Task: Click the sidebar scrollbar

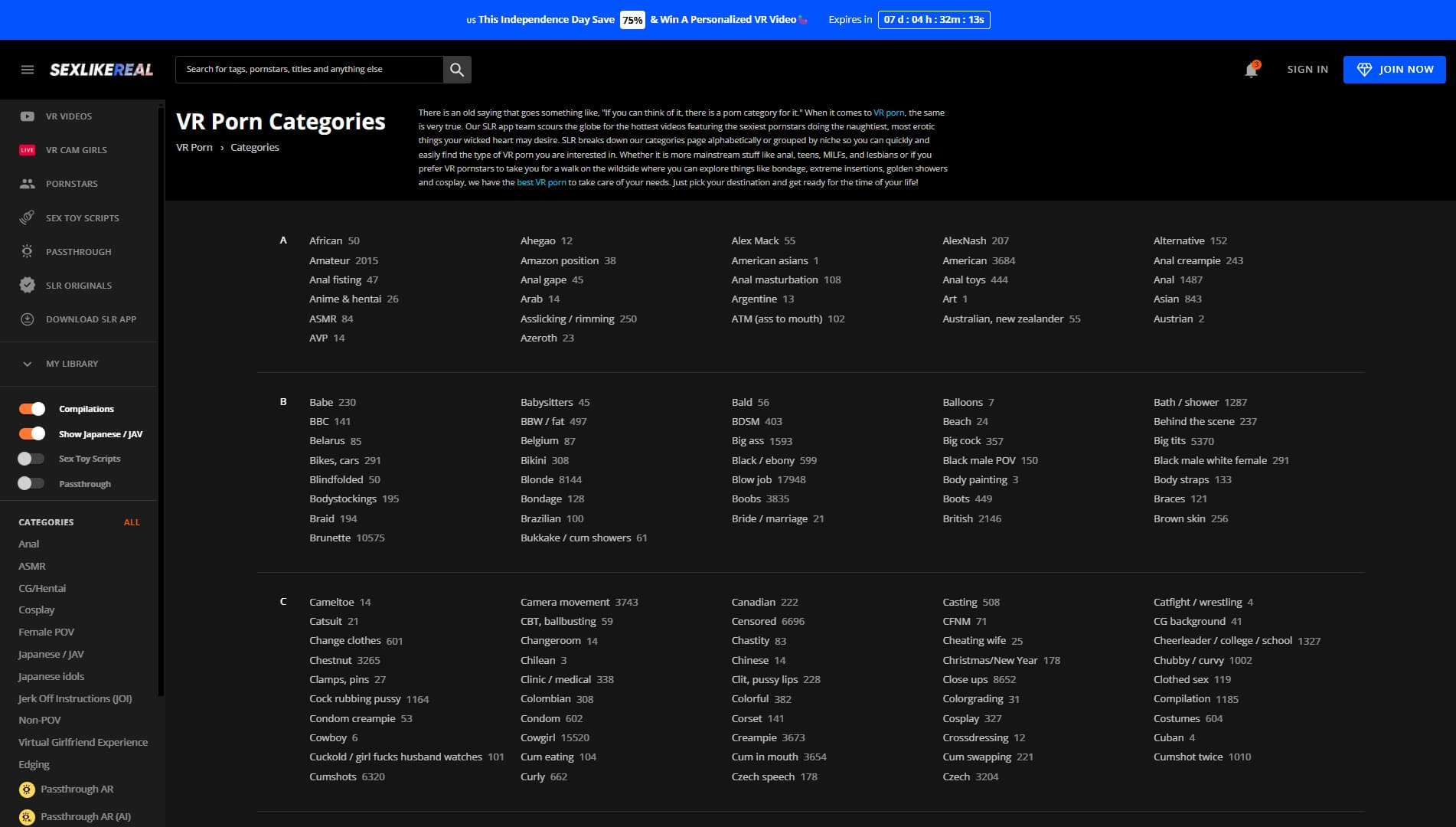Action: coord(161,401)
